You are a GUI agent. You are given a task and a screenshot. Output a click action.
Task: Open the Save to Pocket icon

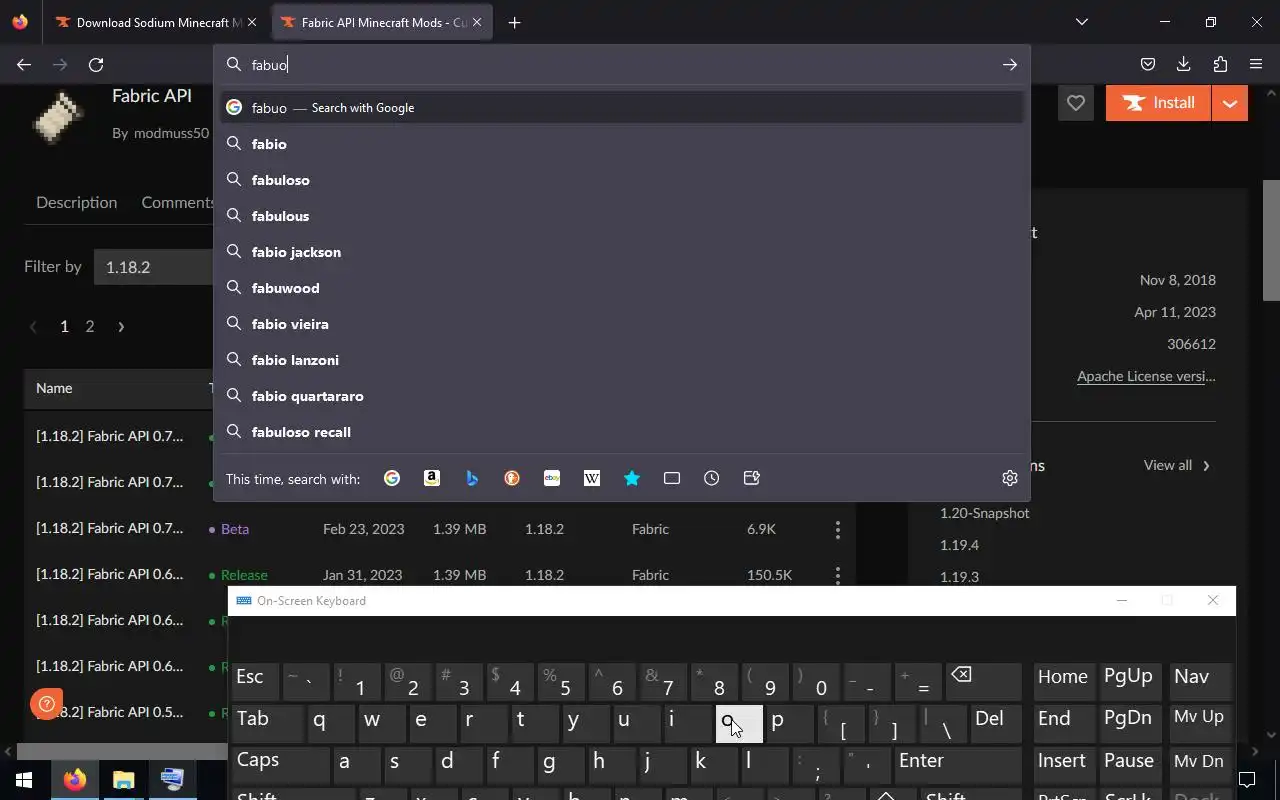pos(1148,64)
